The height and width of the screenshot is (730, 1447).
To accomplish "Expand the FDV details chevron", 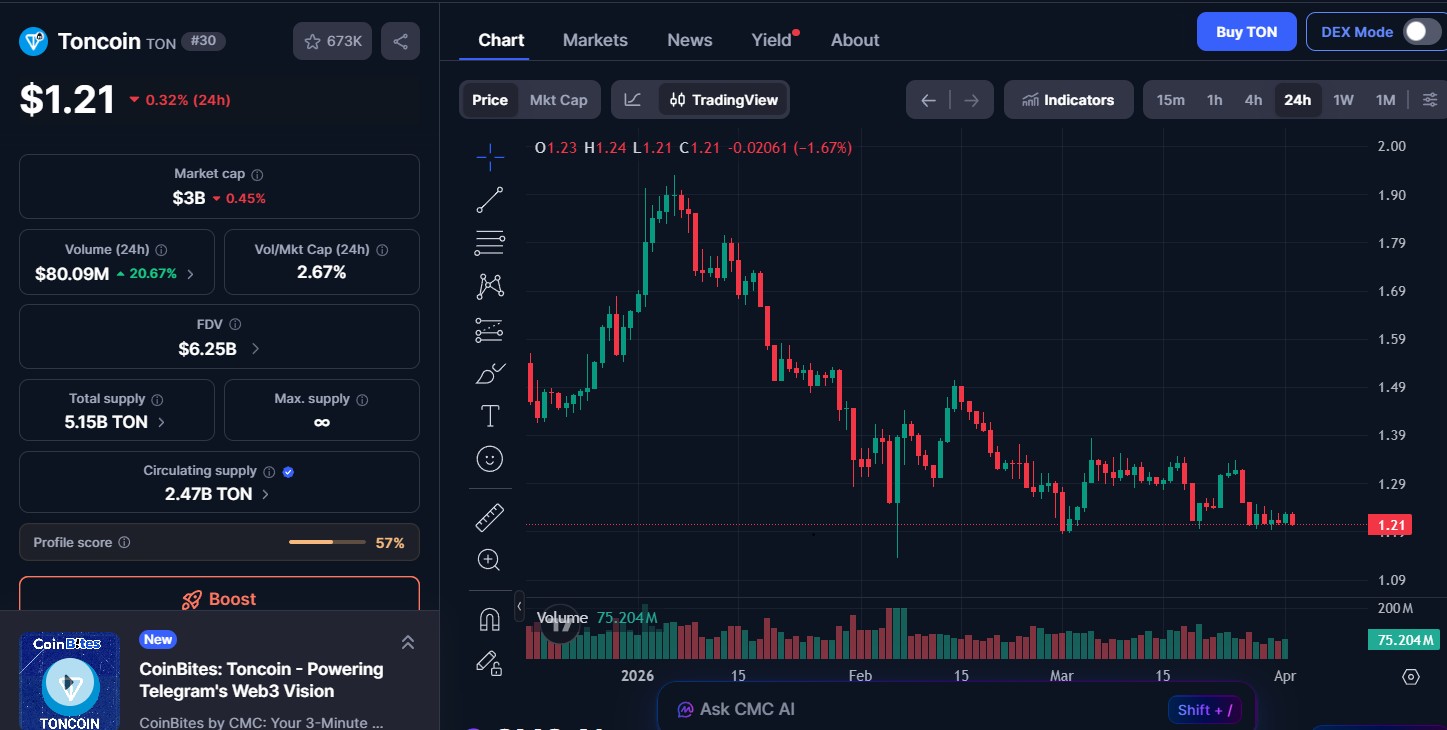I will coord(256,349).
